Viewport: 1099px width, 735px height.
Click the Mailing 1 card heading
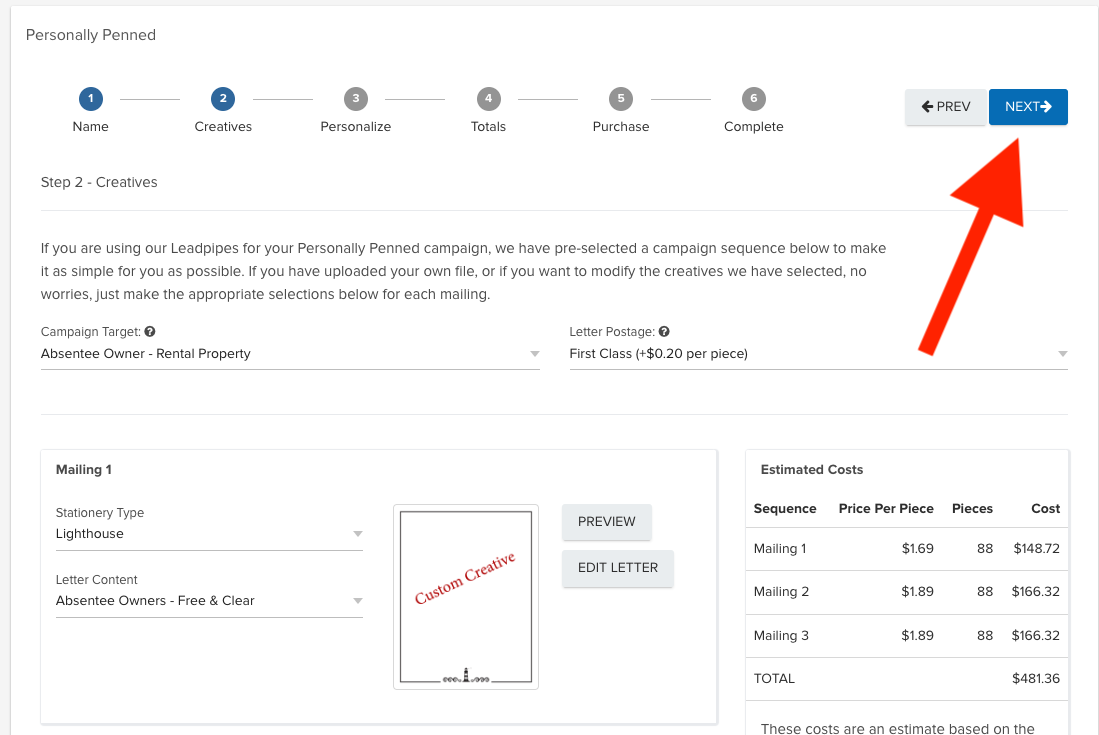point(83,470)
